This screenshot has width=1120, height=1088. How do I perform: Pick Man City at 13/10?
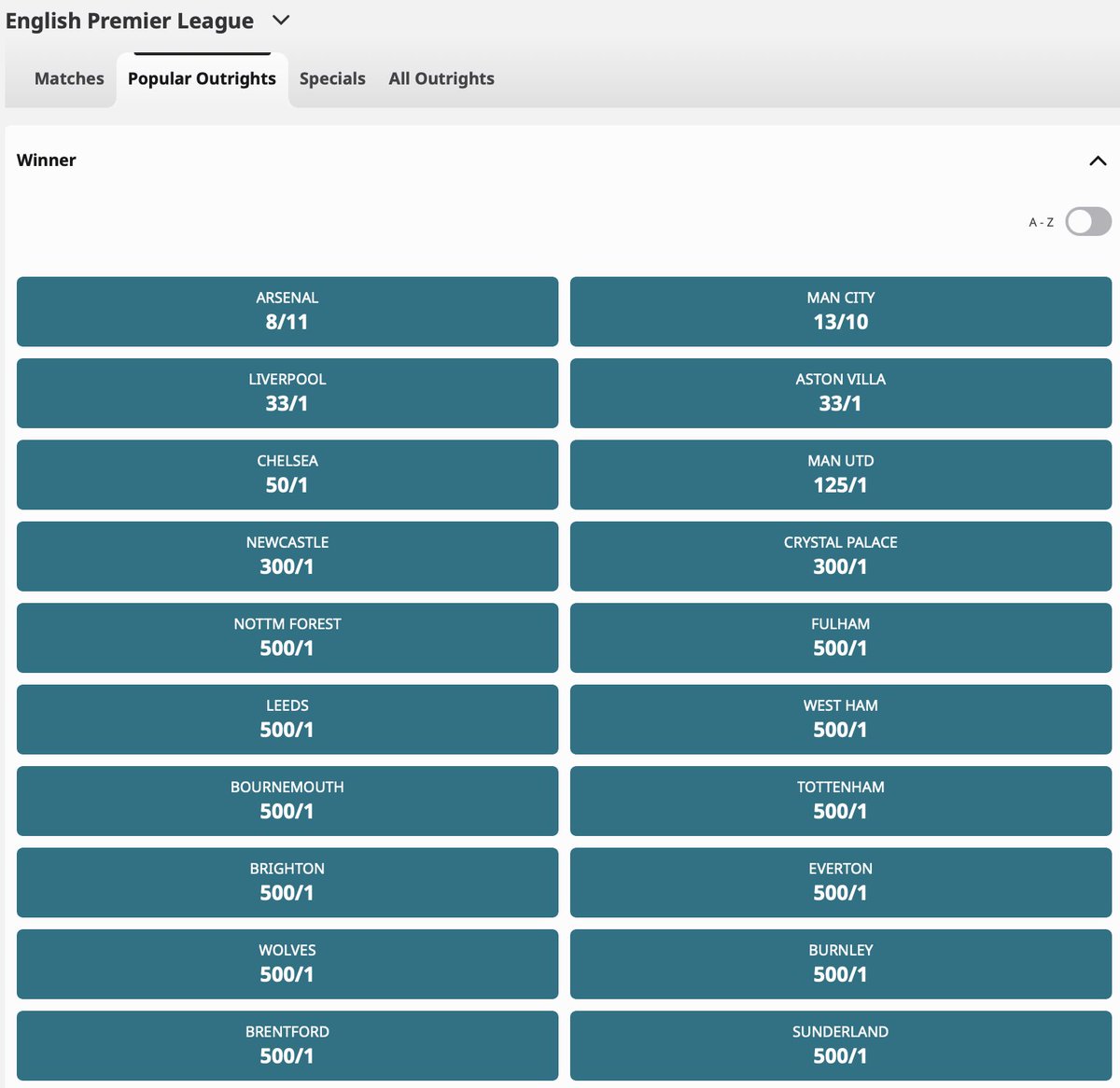click(841, 312)
